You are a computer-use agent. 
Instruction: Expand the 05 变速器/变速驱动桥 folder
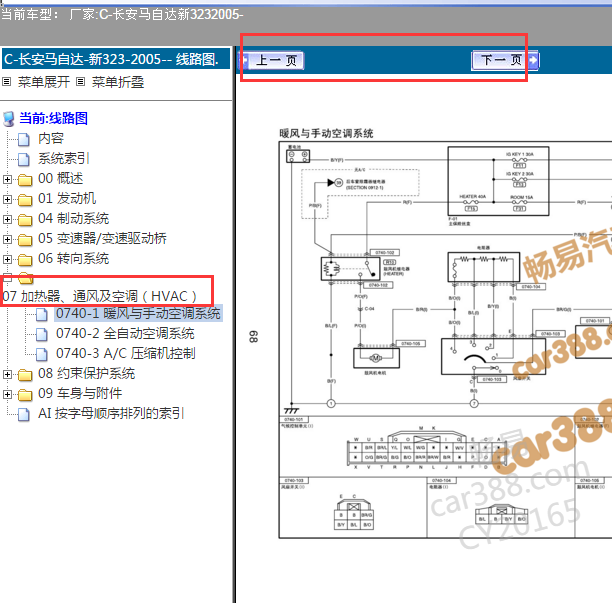(7, 239)
